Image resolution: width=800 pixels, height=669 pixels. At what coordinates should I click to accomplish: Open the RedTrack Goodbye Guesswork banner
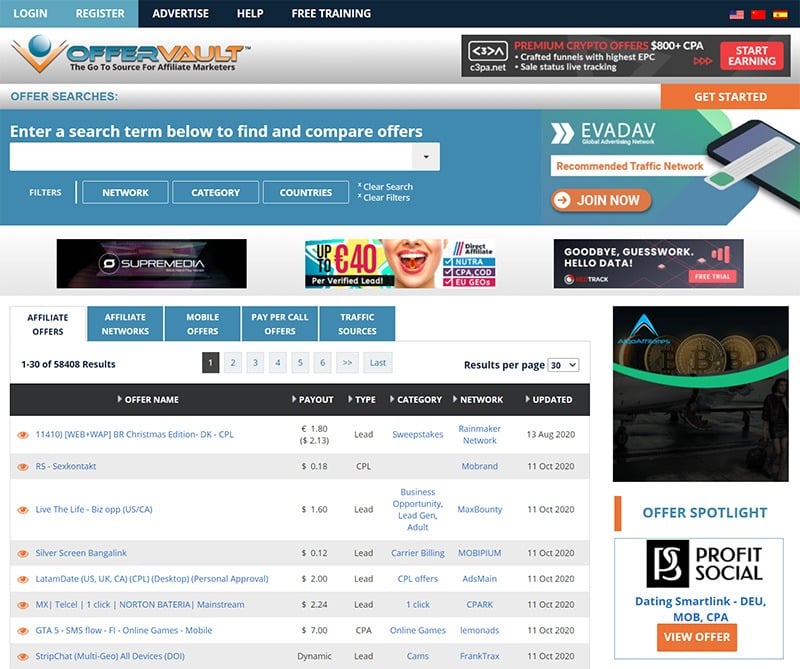coord(648,264)
